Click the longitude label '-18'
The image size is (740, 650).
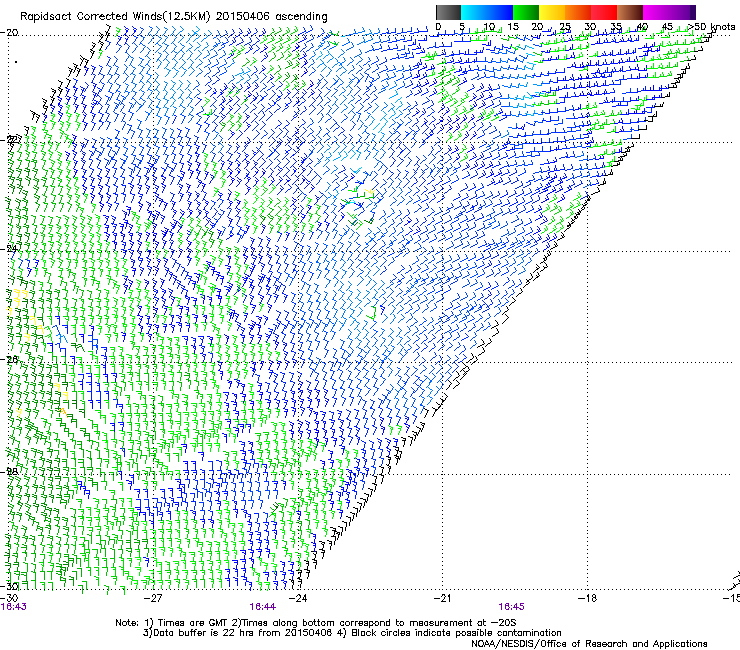588,598
